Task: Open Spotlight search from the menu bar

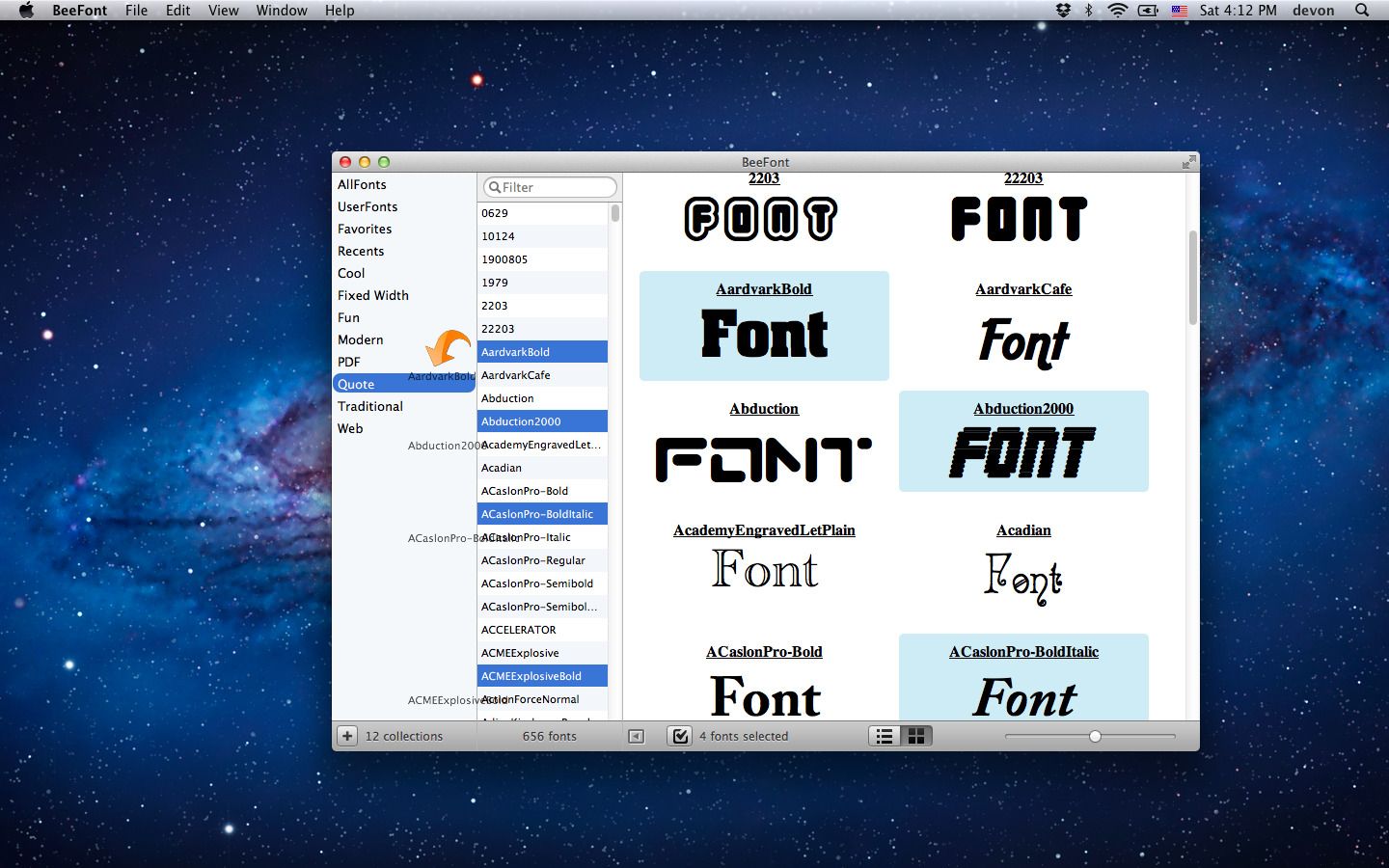Action: point(1360,11)
